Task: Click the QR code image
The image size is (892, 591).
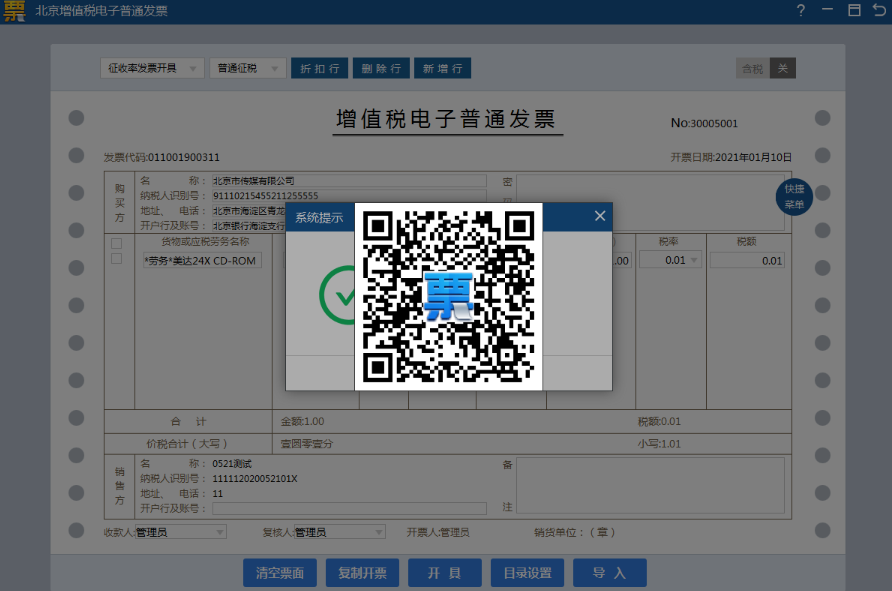Action: click(448, 296)
